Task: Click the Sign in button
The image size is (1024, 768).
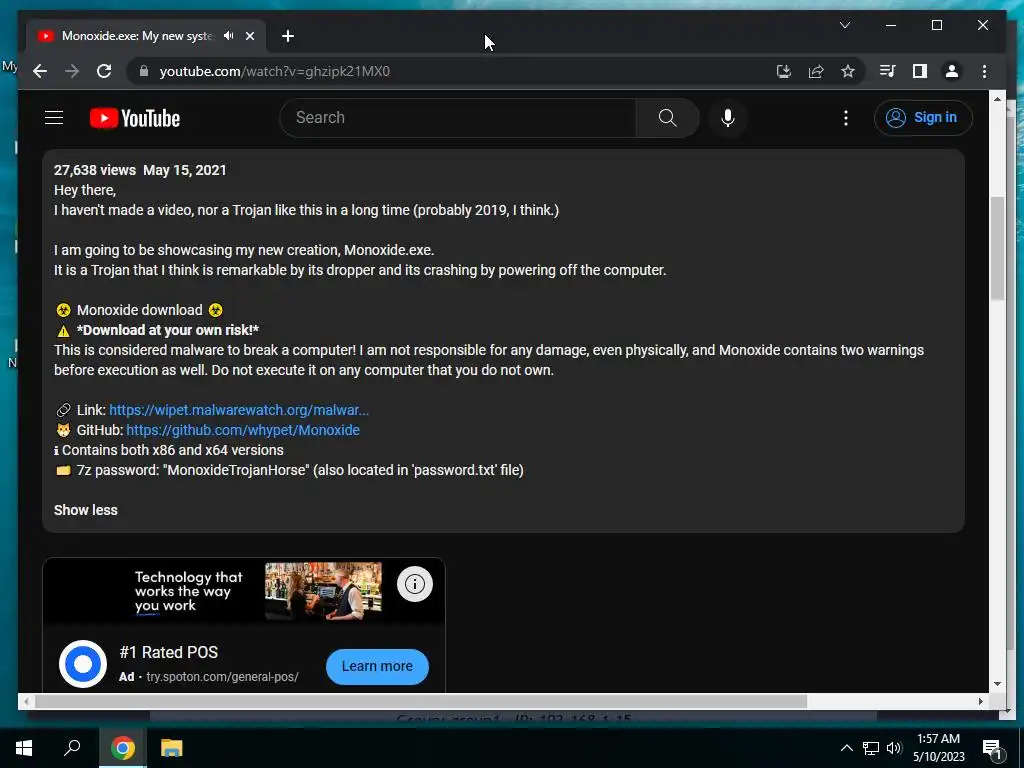Action: 923,118
